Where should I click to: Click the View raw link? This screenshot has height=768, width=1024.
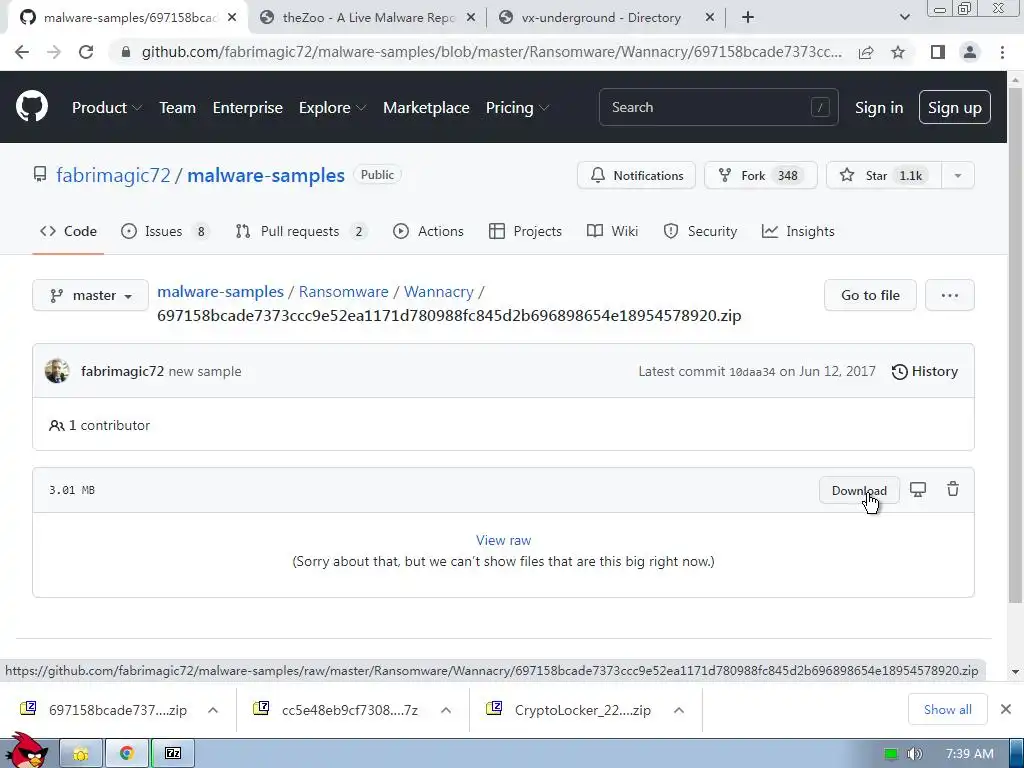pos(503,540)
